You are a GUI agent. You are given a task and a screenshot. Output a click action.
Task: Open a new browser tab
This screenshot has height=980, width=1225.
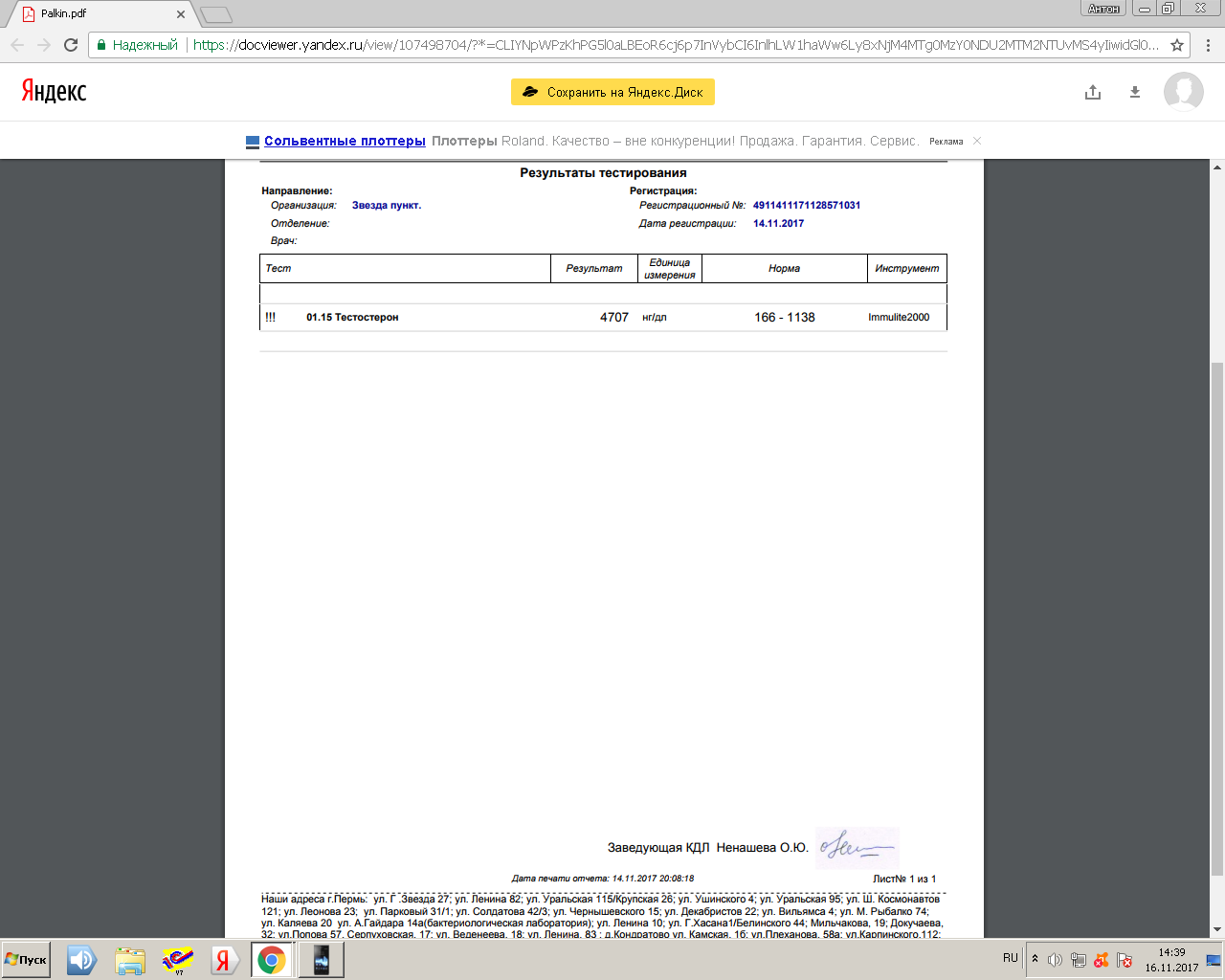pos(216,14)
